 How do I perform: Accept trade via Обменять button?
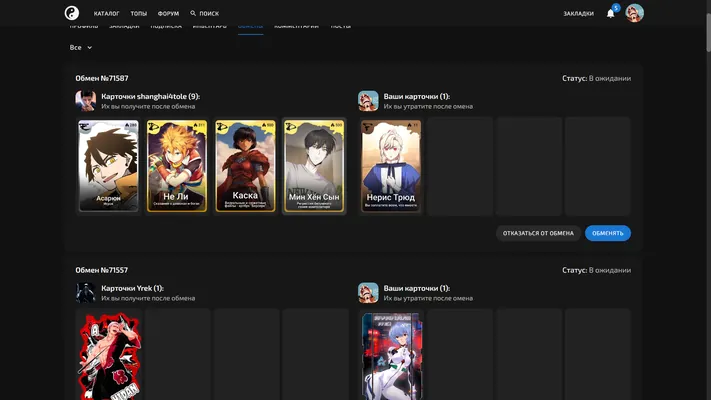click(x=608, y=233)
